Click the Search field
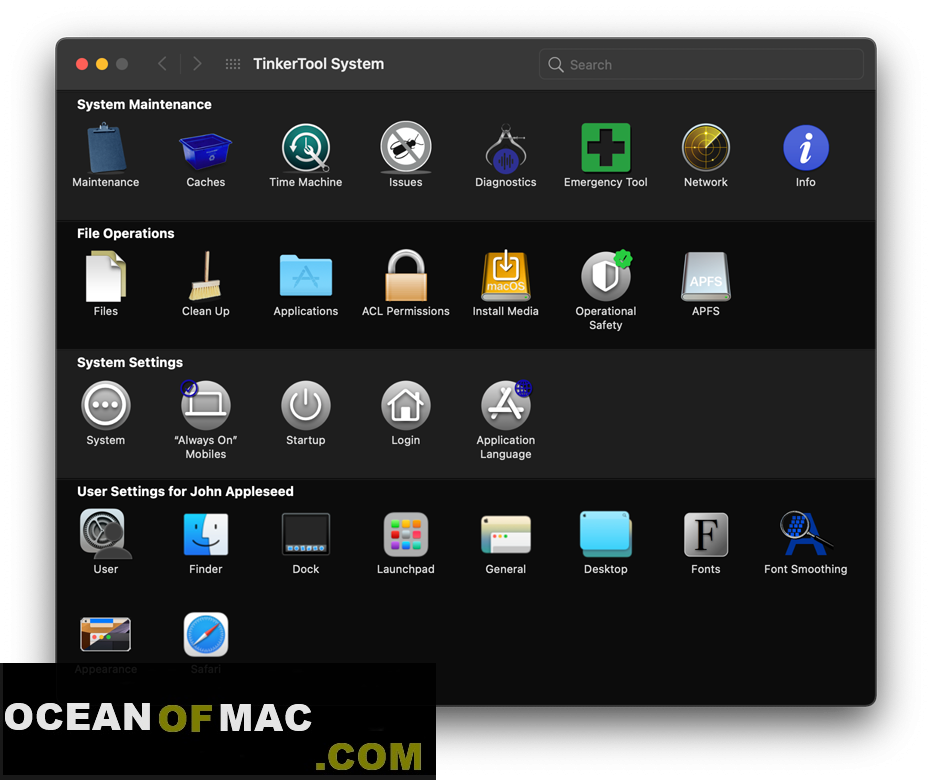 pyautogui.click(x=701, y=64)
